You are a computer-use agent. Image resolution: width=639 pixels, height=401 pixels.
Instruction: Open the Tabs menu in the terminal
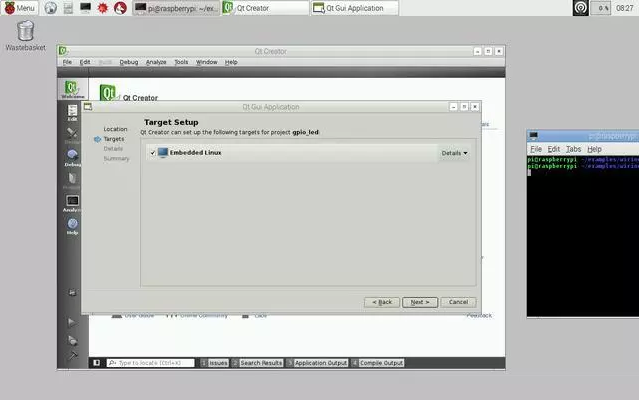pyautogui.click(x=573, y=149)
